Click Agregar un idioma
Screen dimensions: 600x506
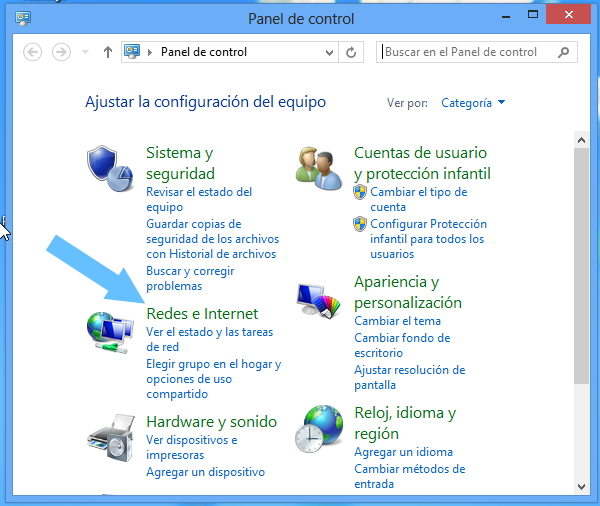tap(403, 452)
